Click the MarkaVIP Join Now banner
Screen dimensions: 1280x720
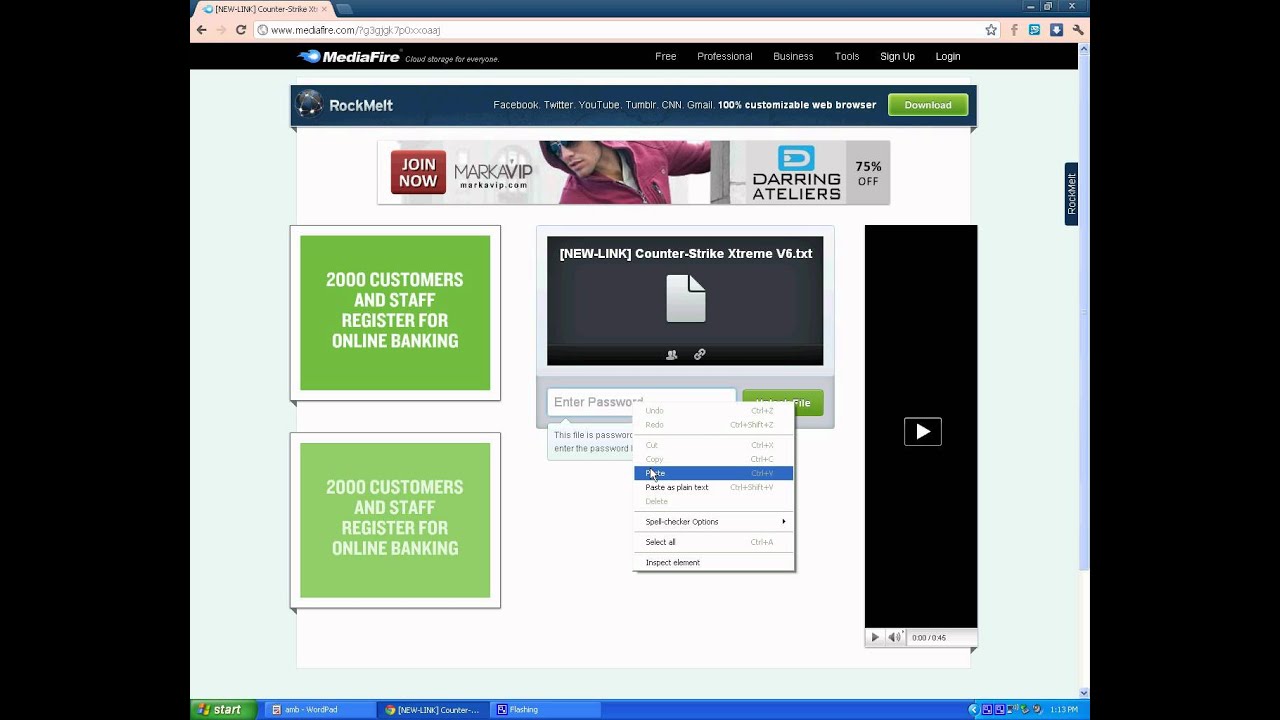click(x=634, y=172)
